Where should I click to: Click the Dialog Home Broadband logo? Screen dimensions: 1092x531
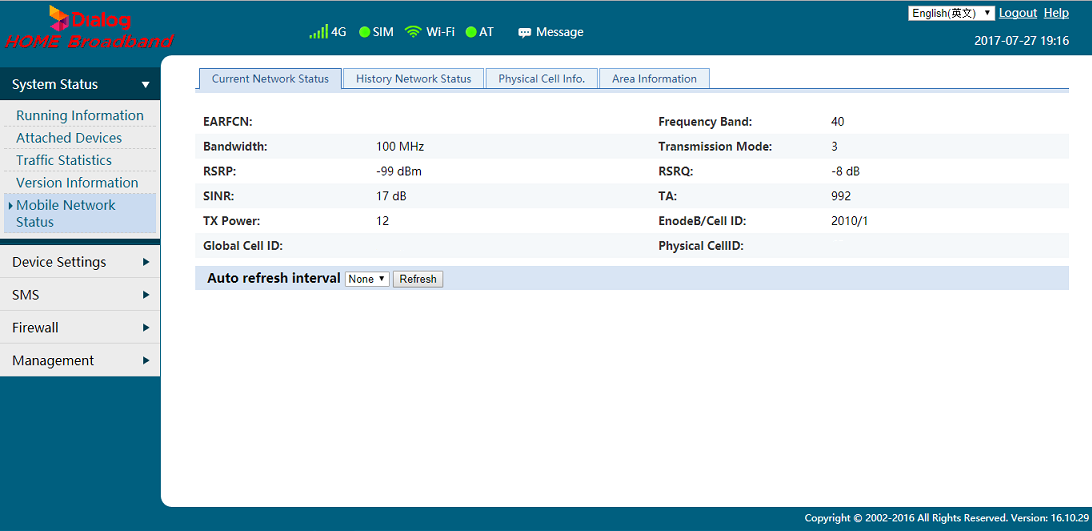(88, 27)
